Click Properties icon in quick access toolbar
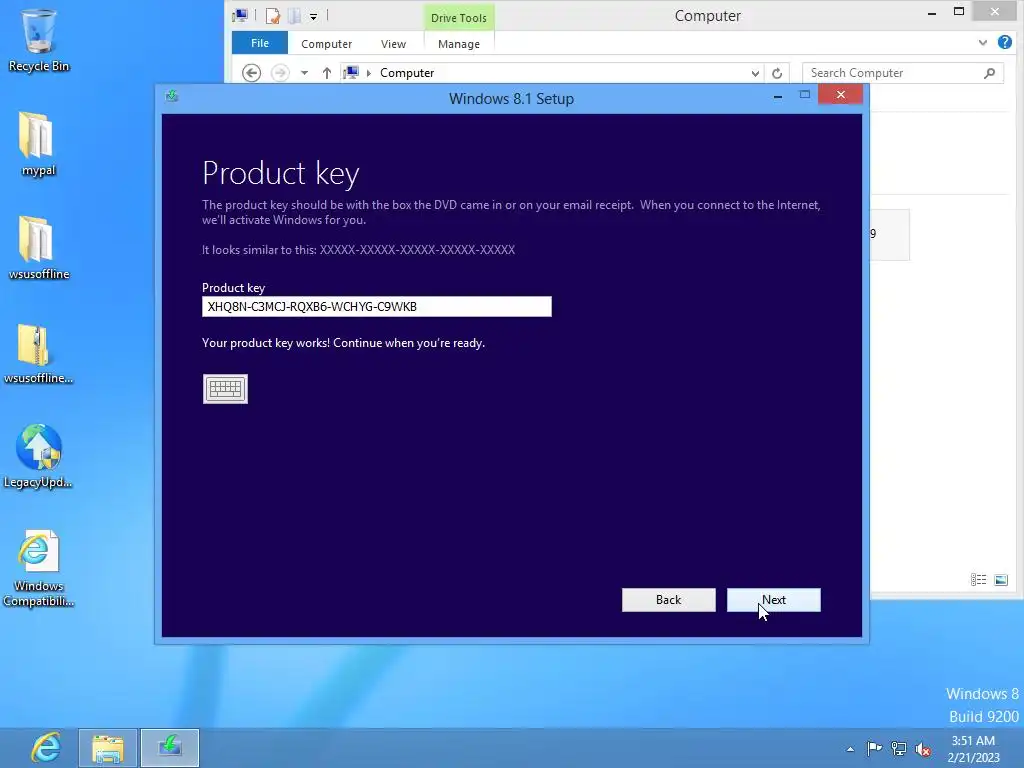1024x768 pixels. 272,16
